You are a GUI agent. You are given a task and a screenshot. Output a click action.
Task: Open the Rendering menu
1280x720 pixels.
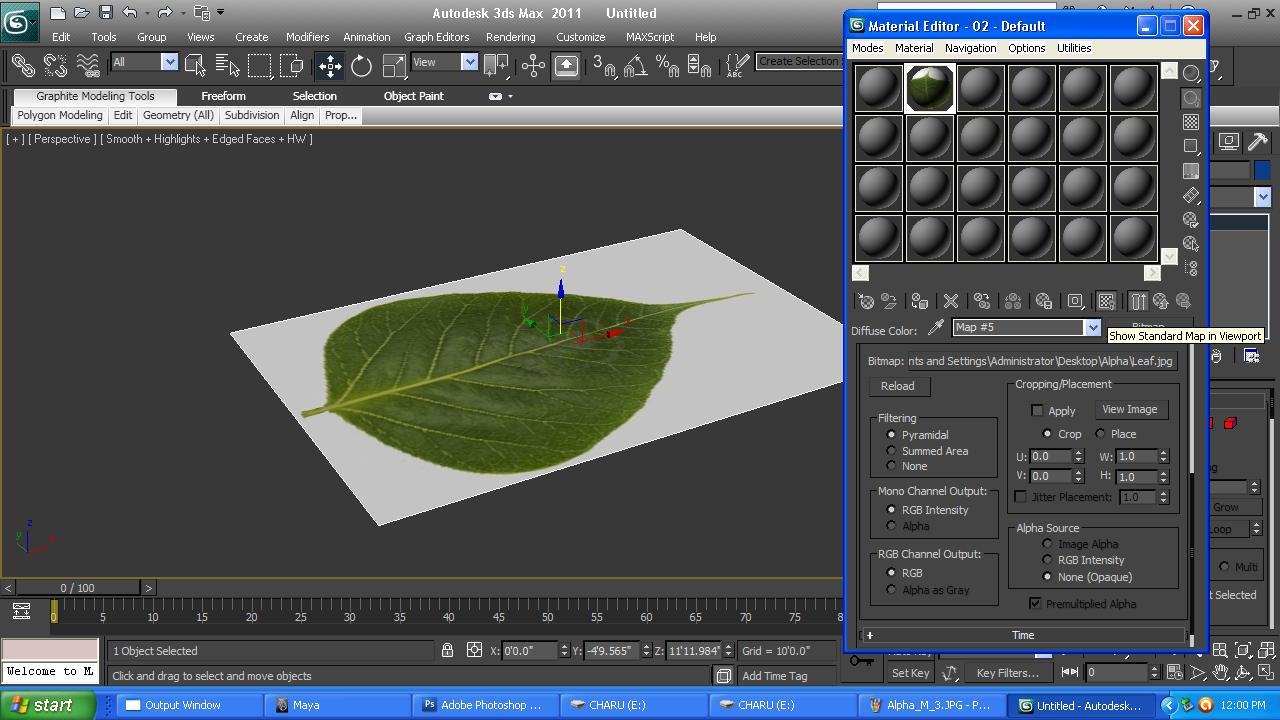tap(511, 37)
